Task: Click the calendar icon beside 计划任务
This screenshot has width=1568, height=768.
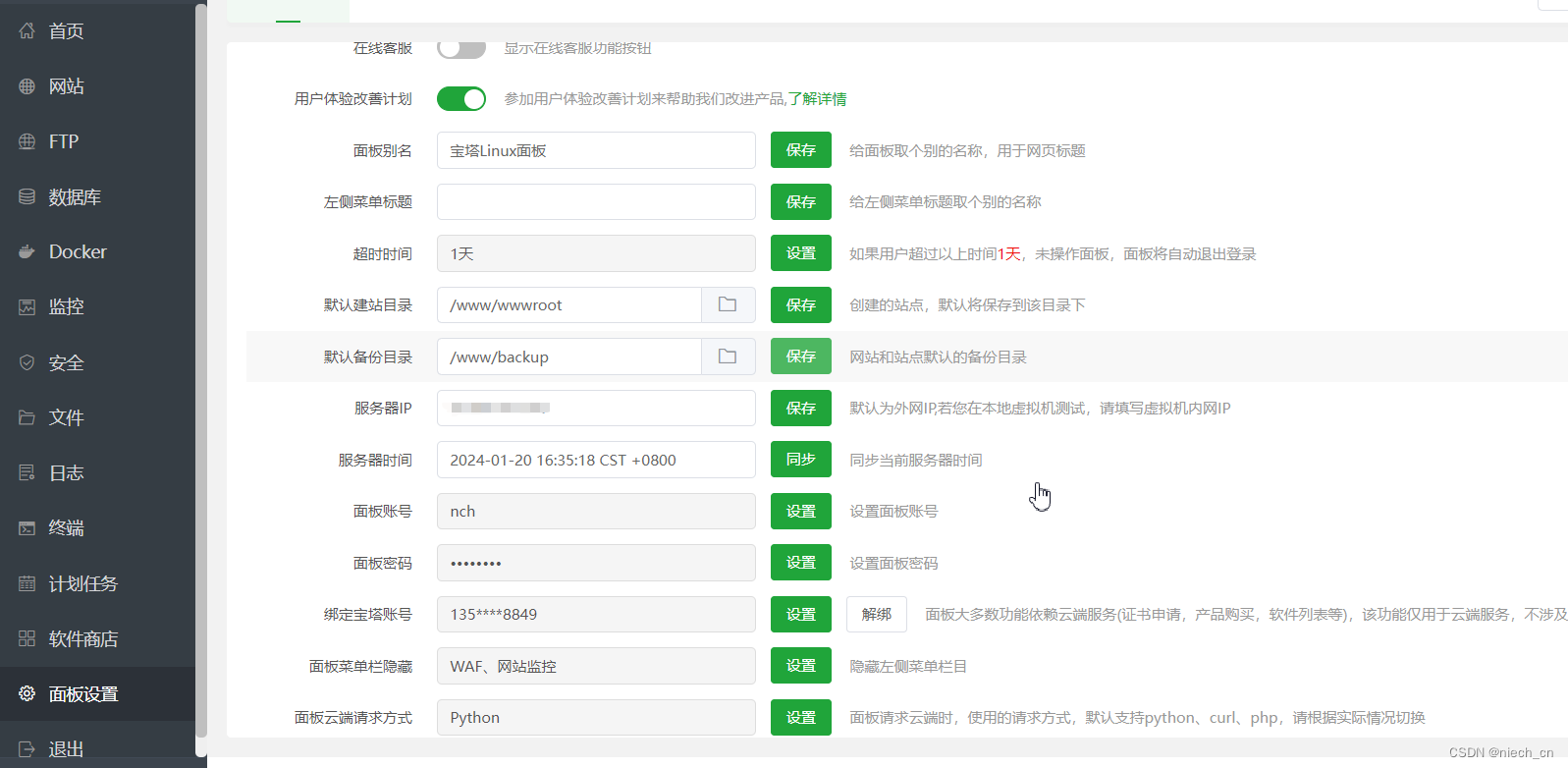Action: click(27, 583)
